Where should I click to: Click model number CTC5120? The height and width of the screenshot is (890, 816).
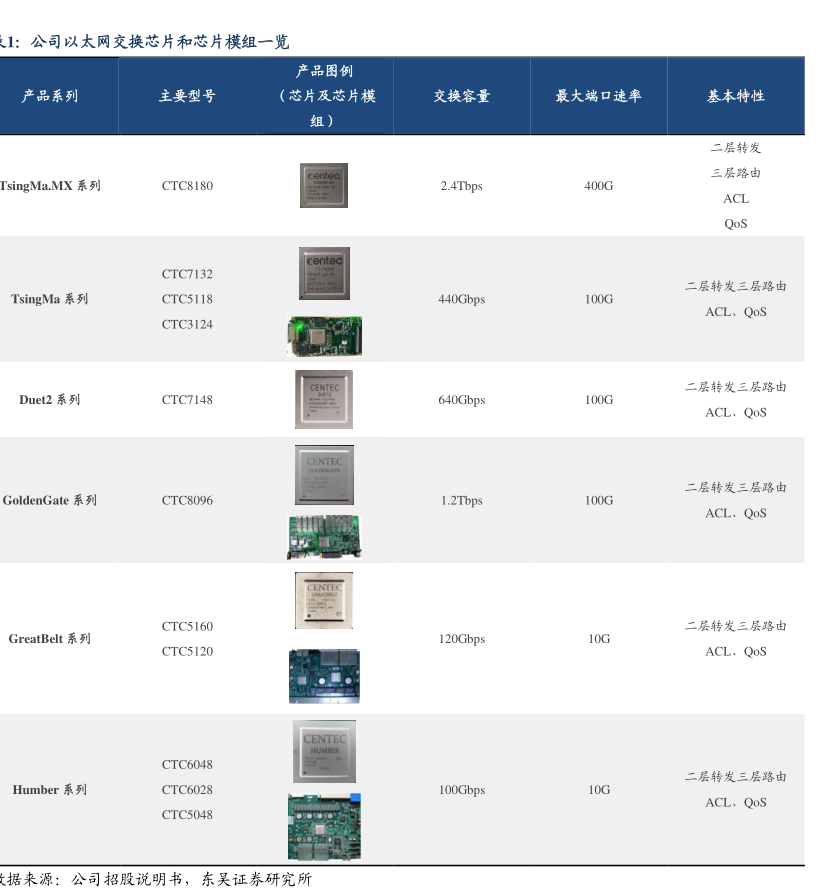pyautogui.click(x=187, y=651)
